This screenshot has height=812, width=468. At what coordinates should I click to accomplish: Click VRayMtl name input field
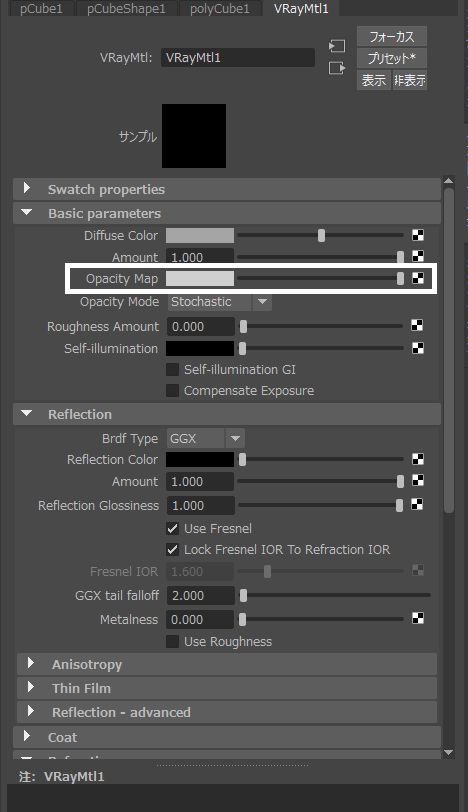(238, 57)
